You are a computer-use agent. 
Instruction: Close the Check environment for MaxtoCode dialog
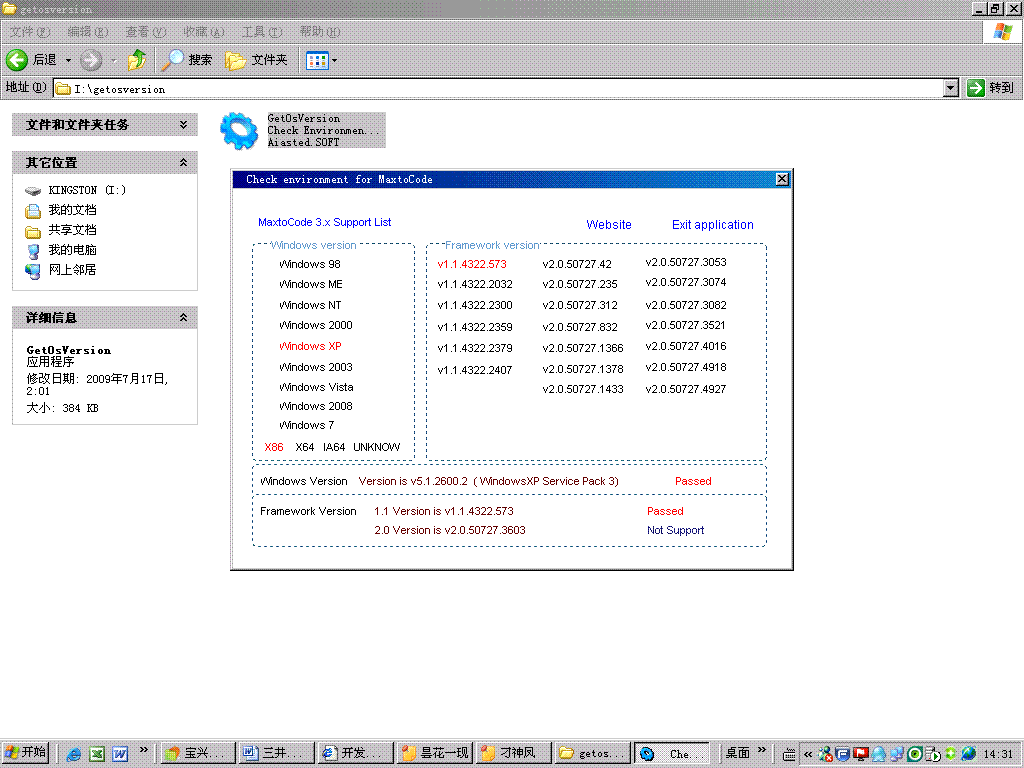(x=782, y=179)
